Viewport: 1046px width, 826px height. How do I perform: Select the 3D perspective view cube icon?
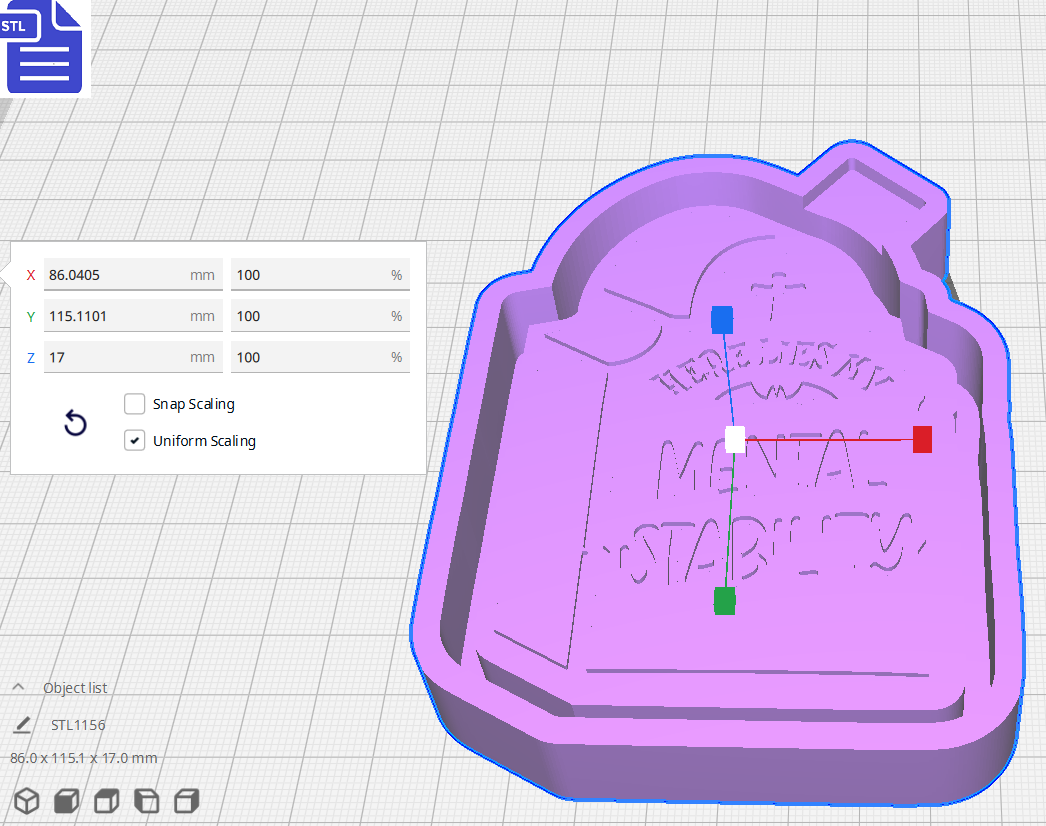pos(26,800)
